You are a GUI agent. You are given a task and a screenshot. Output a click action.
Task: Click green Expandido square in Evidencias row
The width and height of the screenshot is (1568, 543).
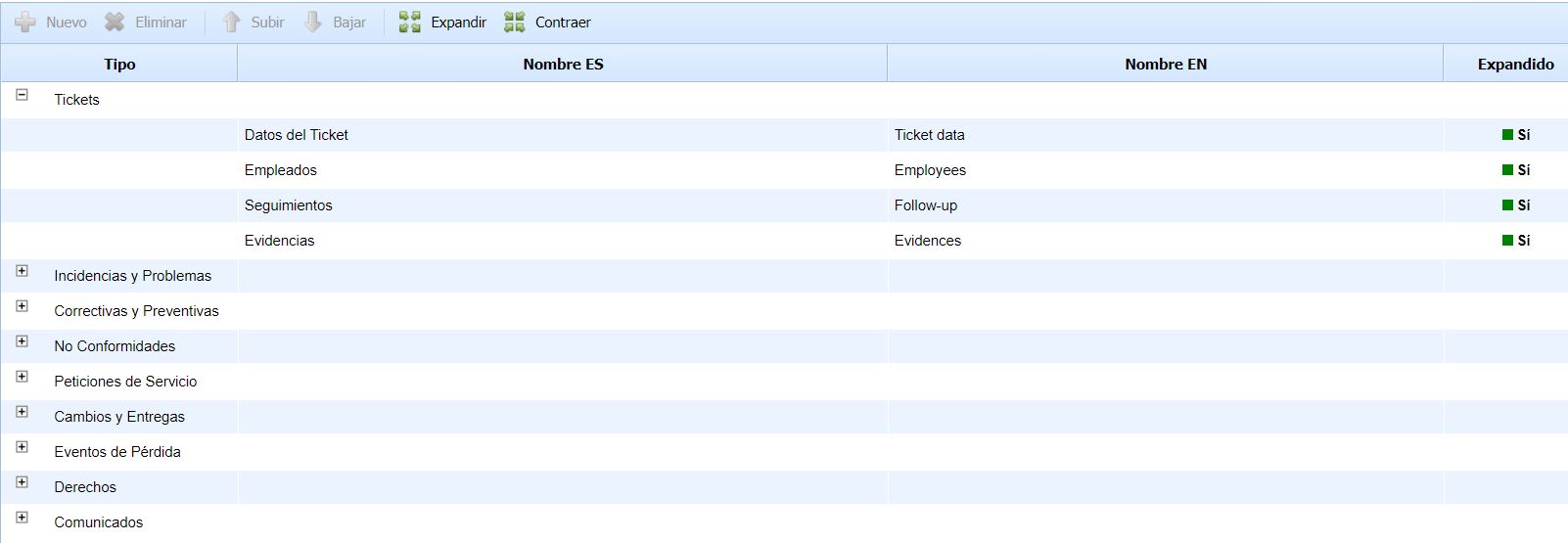click(x=1507, y=241)
